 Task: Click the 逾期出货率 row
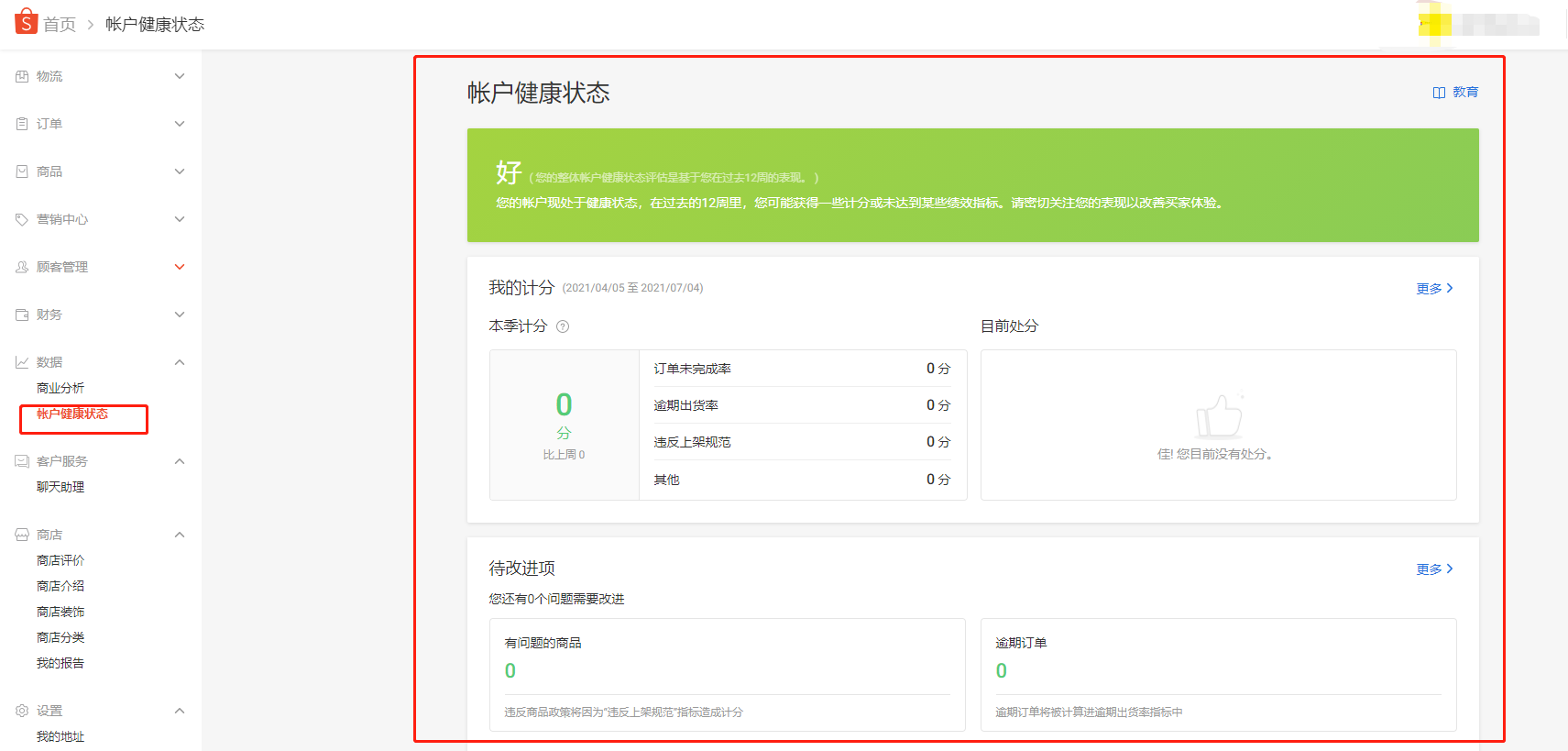pyautogui.click(x=803, y=405)
